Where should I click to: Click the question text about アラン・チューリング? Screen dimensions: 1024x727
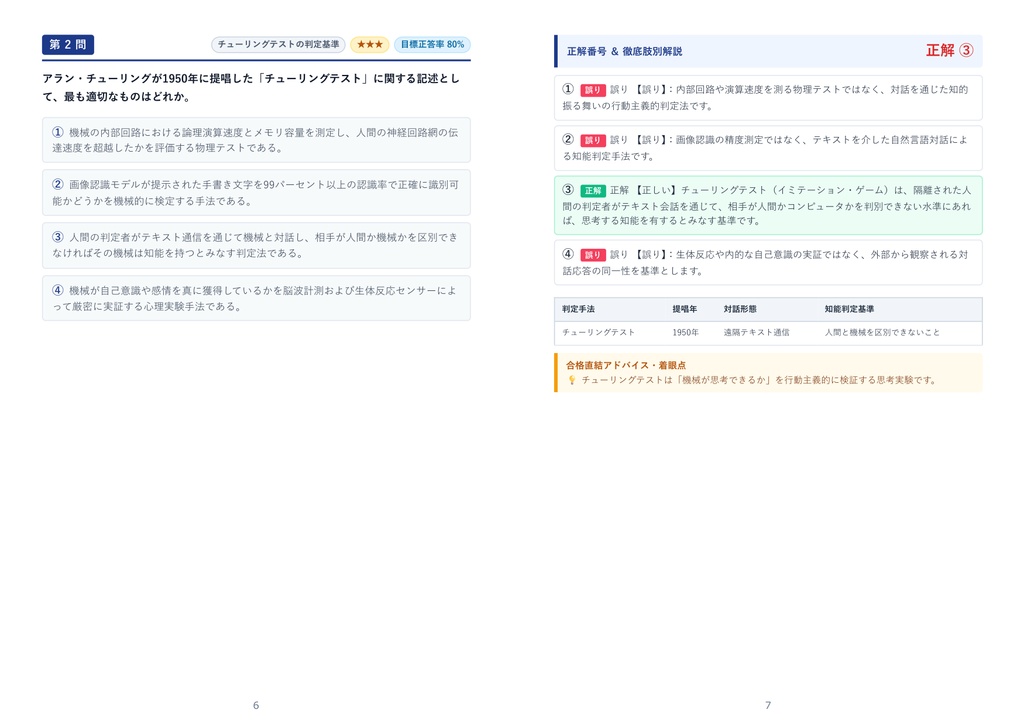click(251, 88)
